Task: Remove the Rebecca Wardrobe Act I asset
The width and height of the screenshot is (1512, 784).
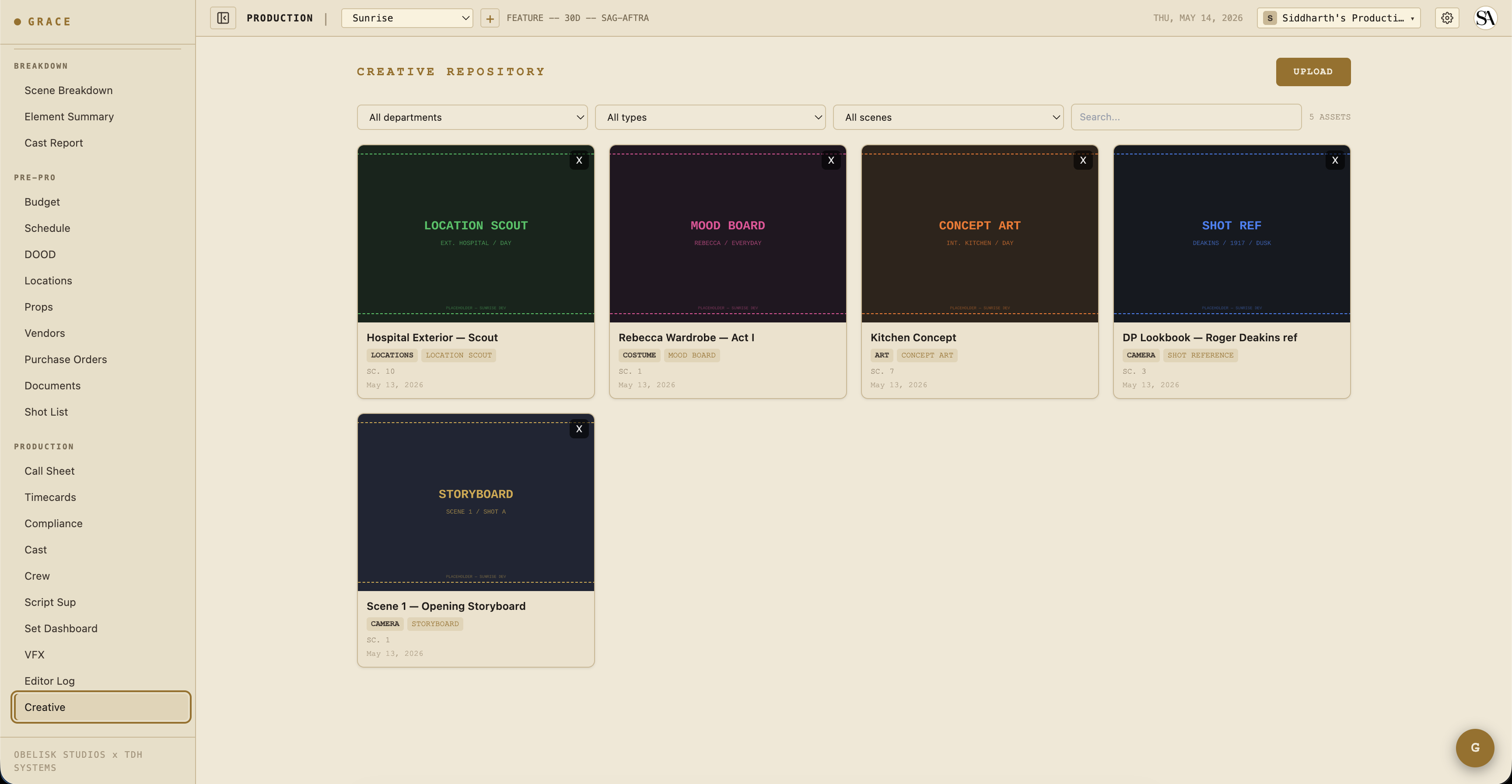Action: click(x=831, y=160)
